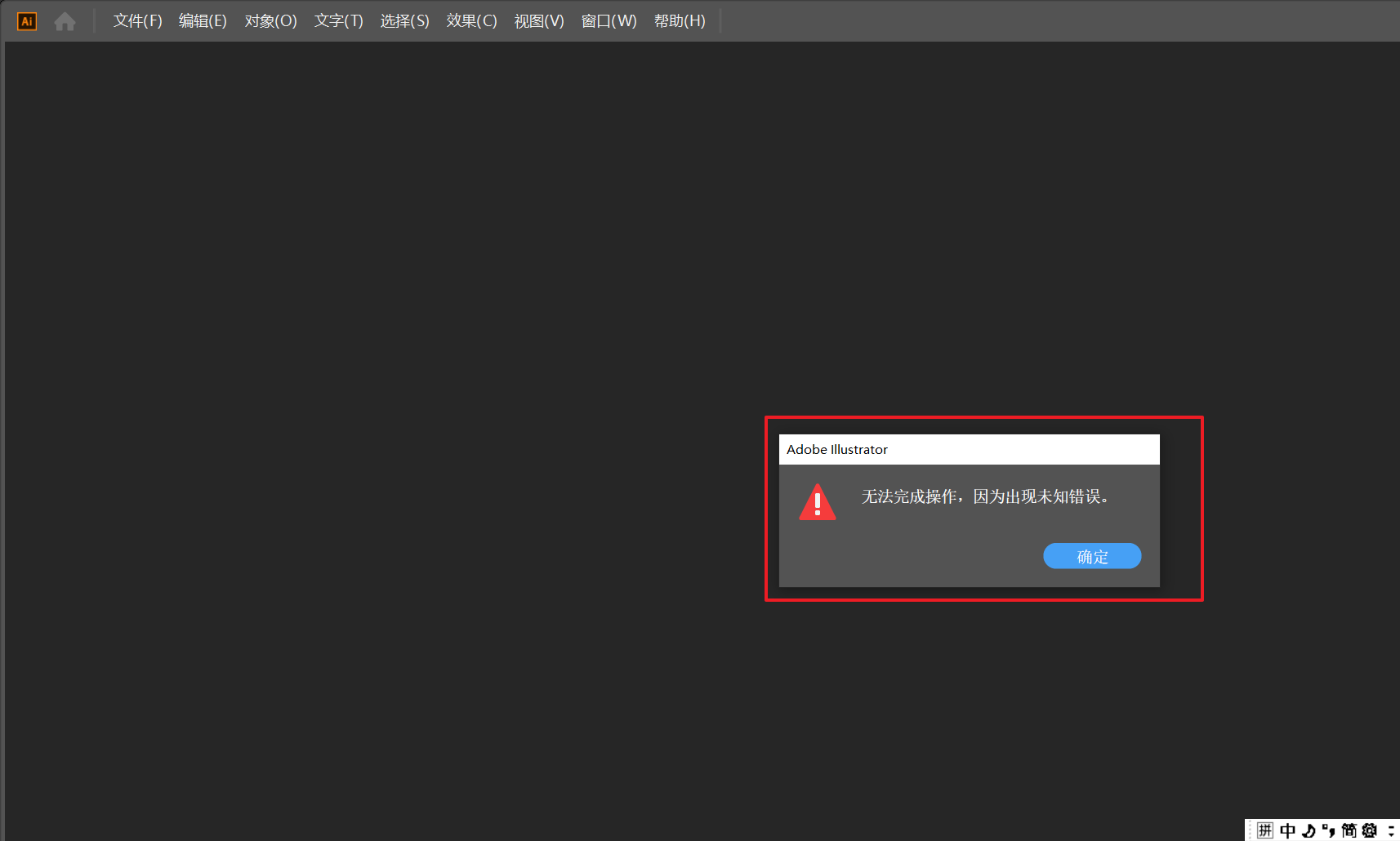Go to the Home screen icon

(x=65, y=21)
